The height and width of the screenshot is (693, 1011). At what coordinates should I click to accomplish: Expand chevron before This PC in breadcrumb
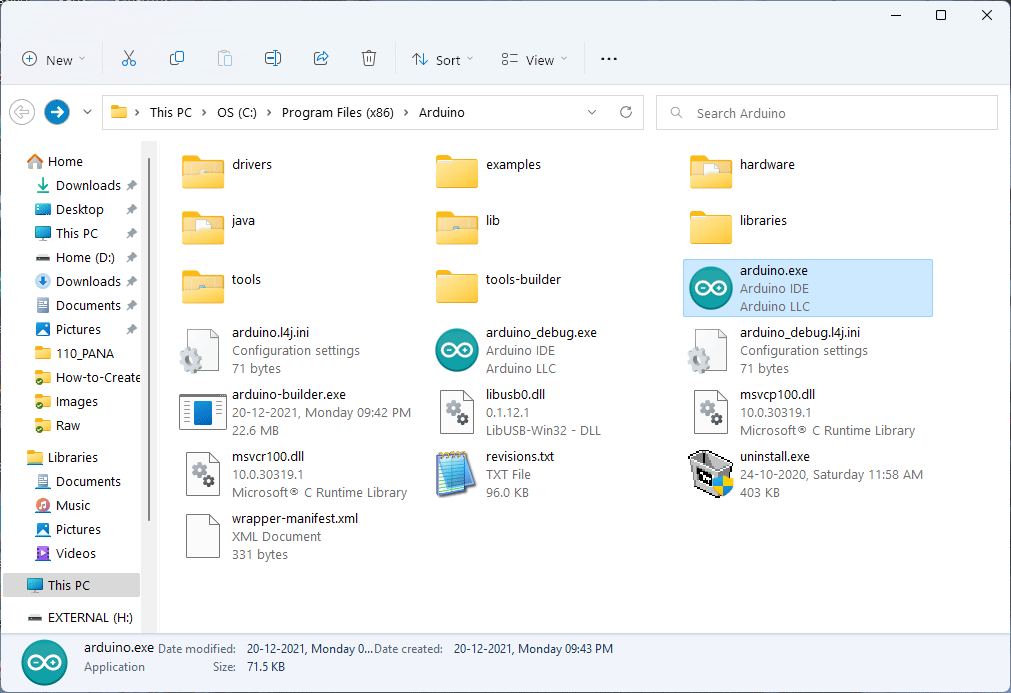pos(137,113)
